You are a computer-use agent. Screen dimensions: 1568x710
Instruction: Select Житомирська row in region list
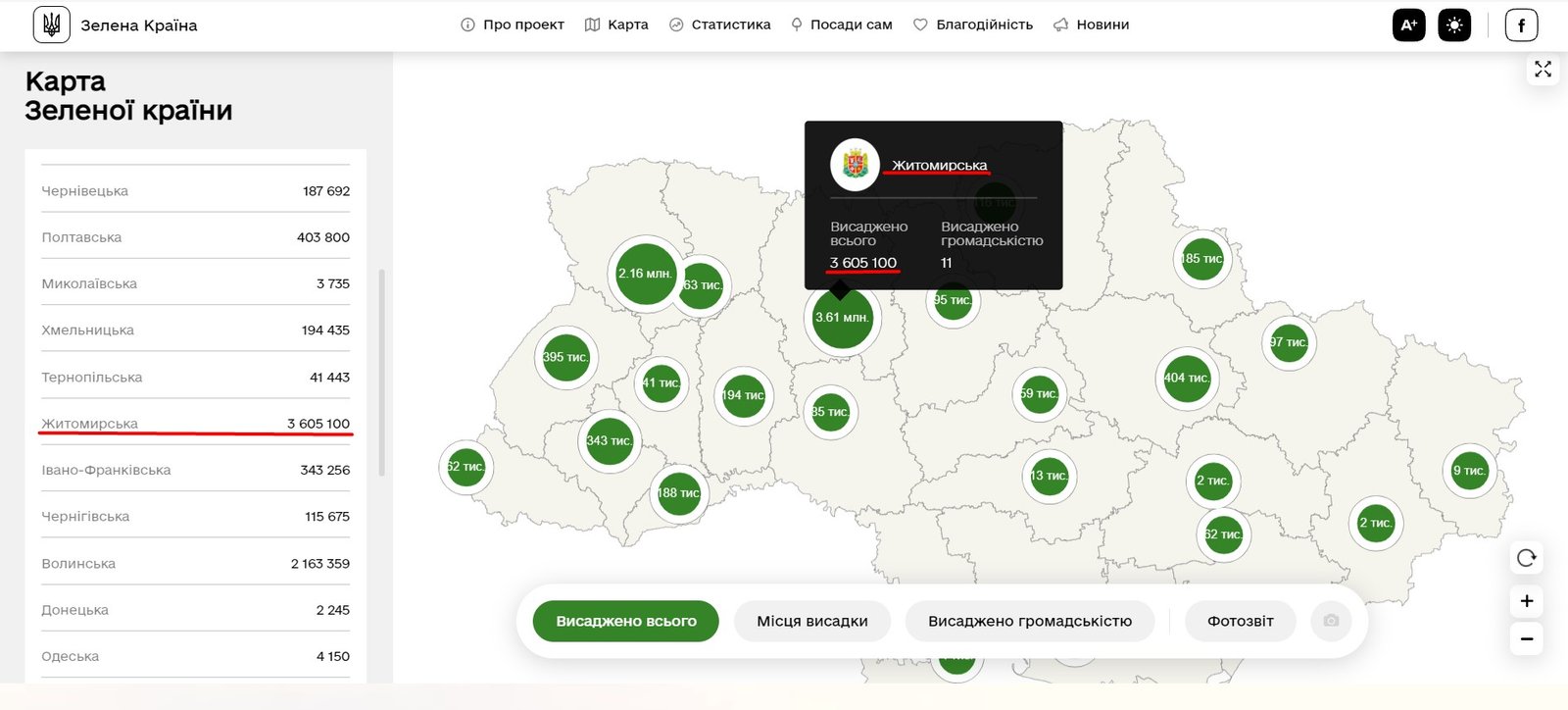196,423
